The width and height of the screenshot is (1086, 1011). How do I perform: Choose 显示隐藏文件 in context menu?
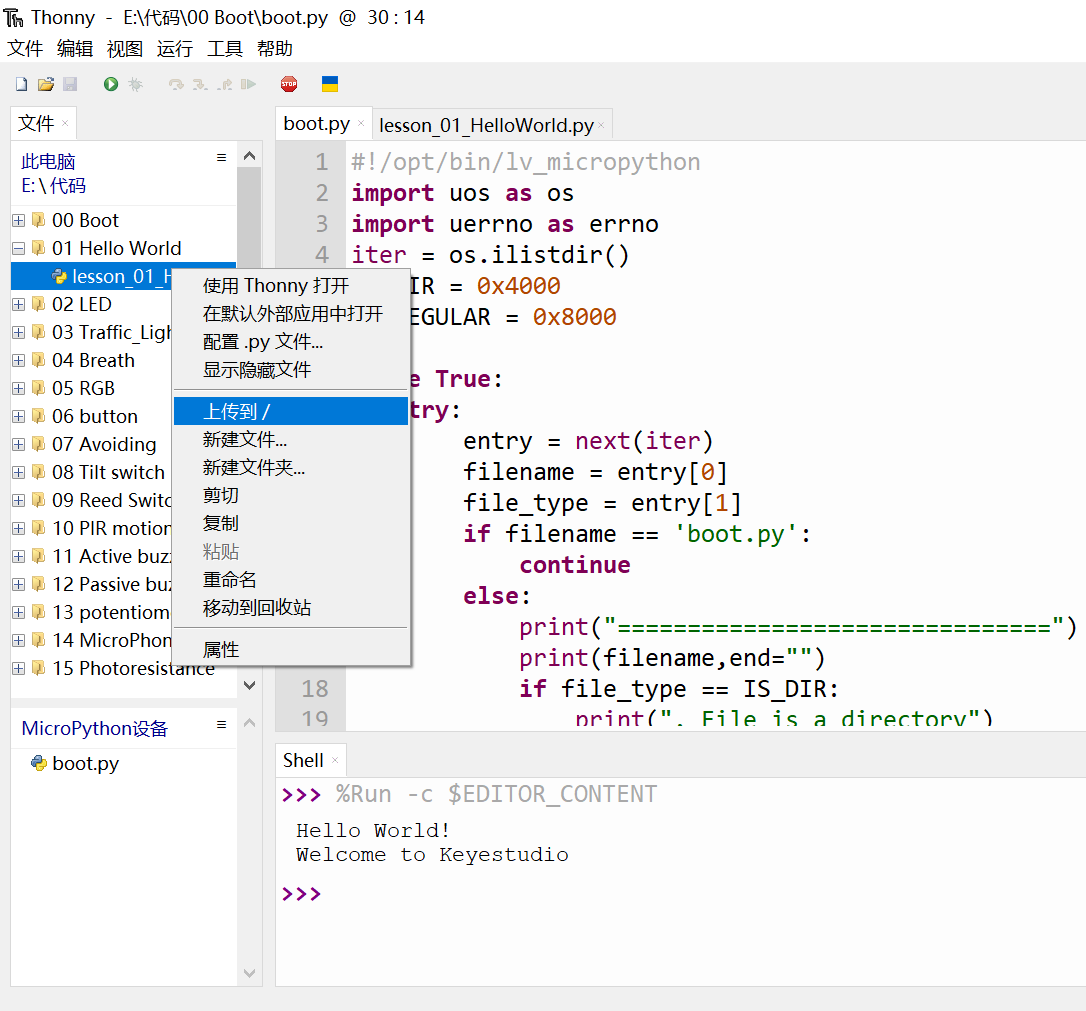[x=291, y=370]
